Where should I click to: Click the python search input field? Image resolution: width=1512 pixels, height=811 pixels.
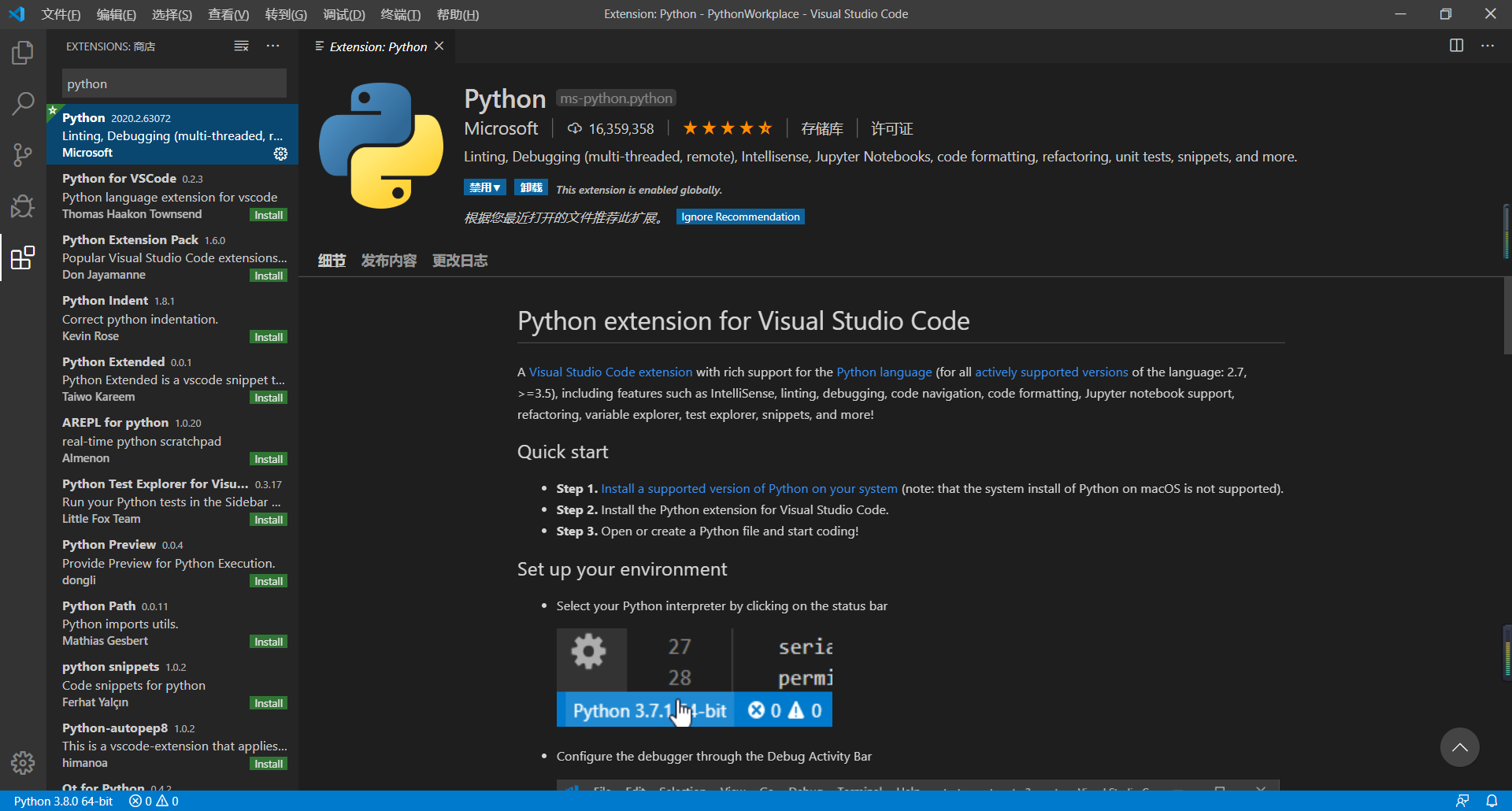[x=173, y=83]
